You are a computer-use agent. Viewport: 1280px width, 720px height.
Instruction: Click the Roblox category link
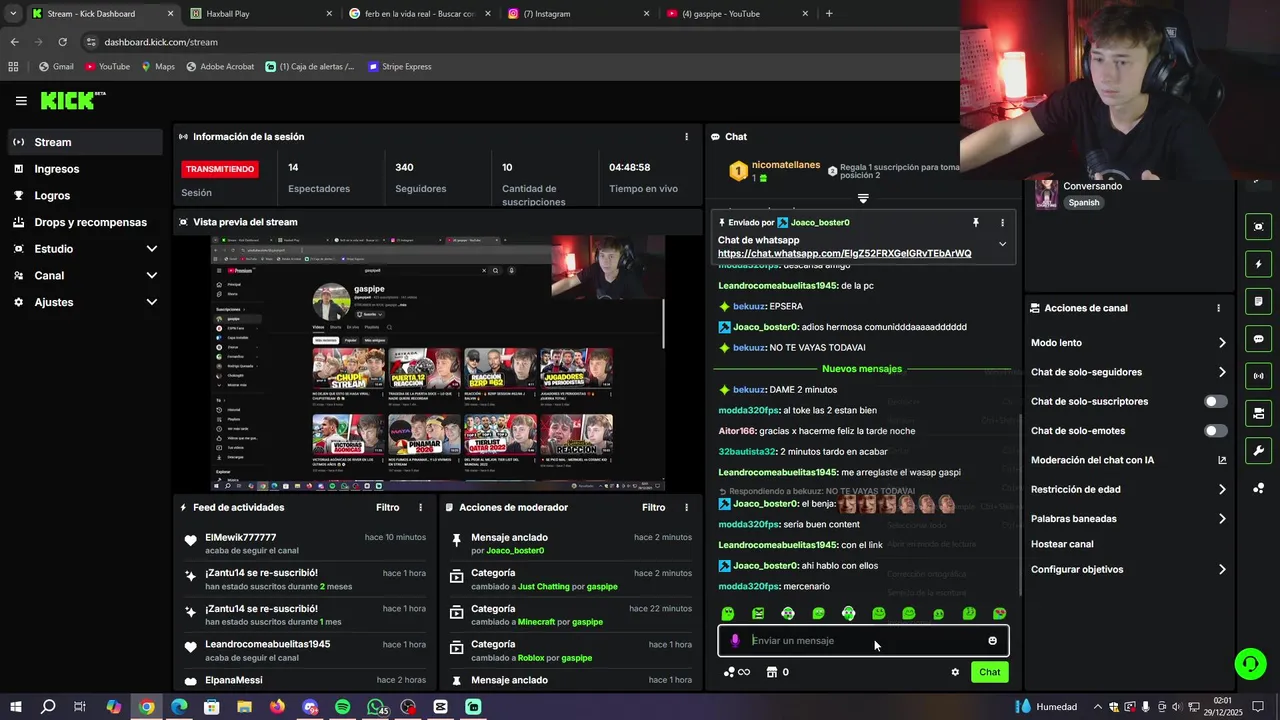click(530, 658)
